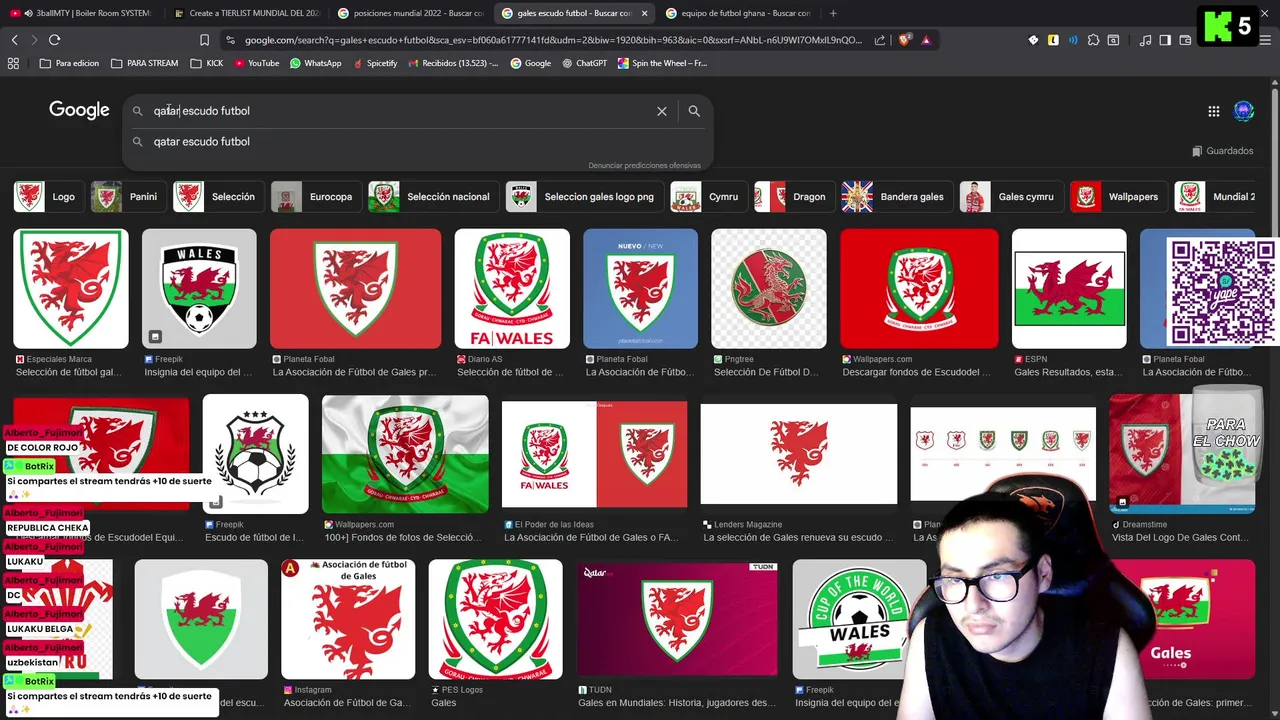Click the browser forward arrow

click(x=34, y=40)
